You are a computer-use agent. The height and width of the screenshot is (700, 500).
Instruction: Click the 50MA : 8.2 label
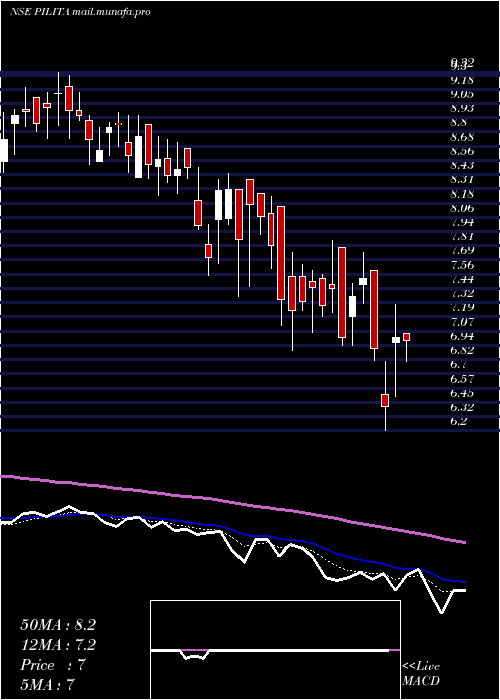pos(58,625)
